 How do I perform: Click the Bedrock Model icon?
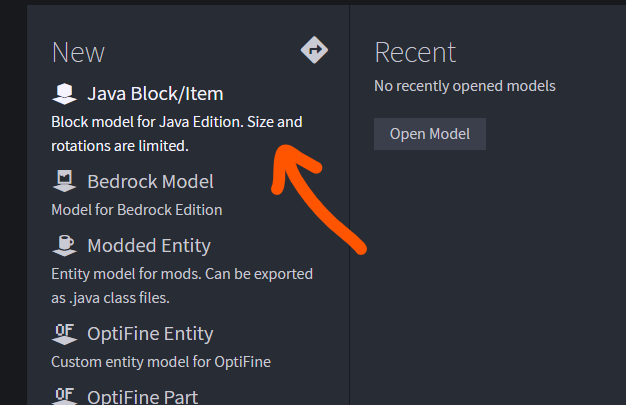[64, 182]
